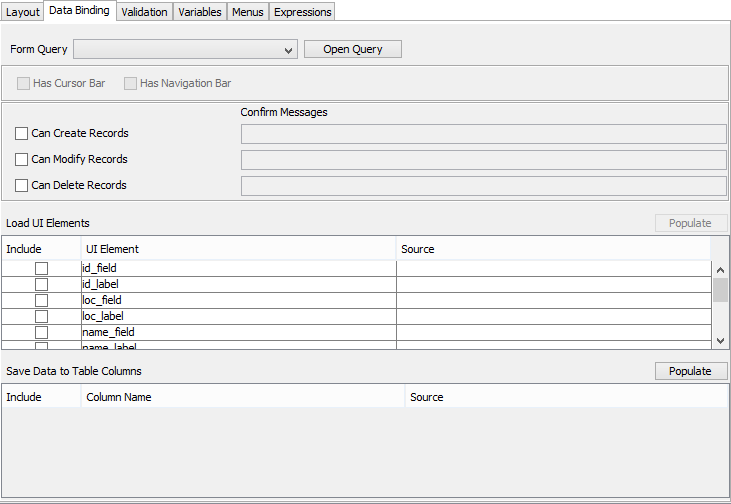
Task: Go to the Menus tab
Action: pyautogui.click(x=248, y=12)
